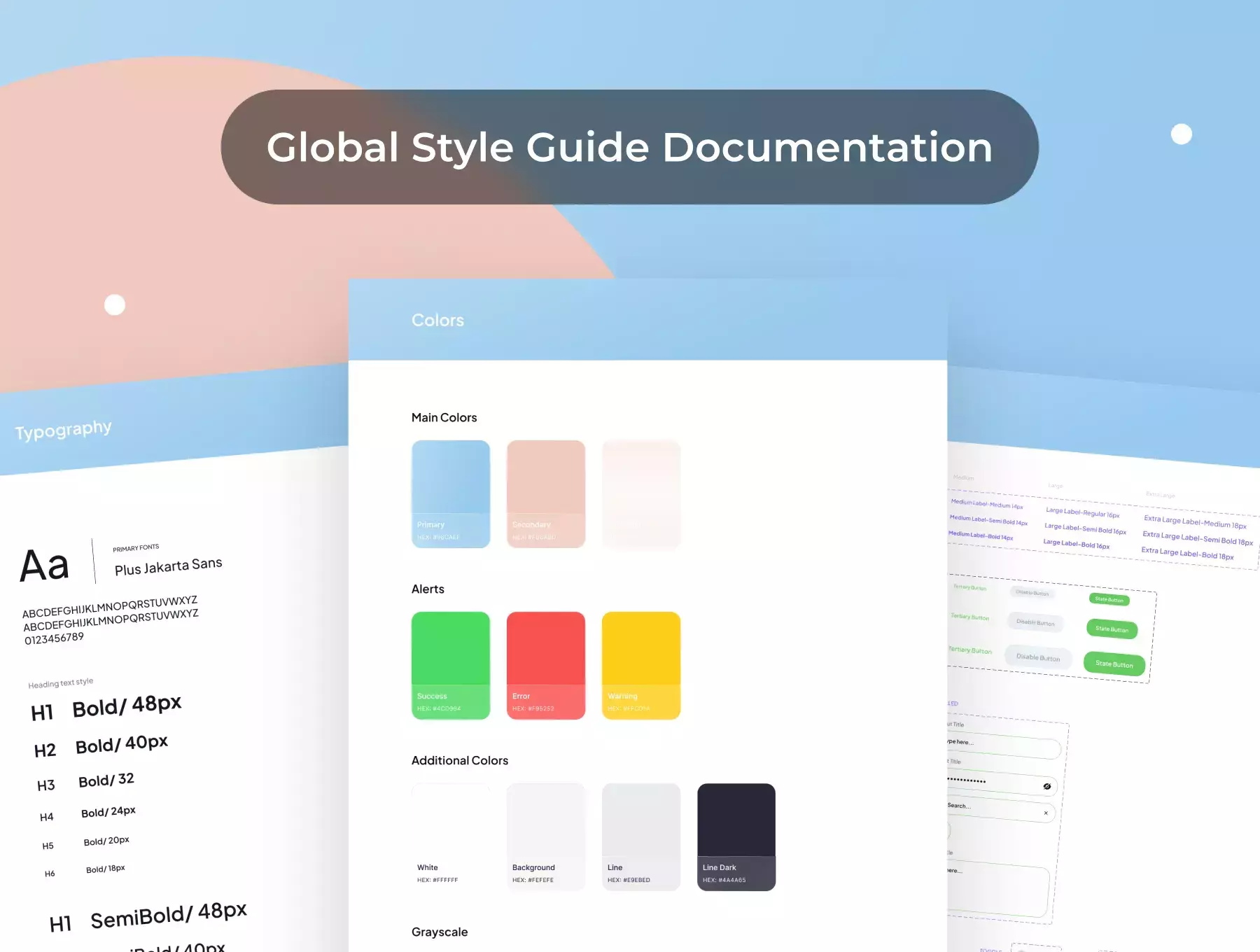
Task: Click the Global Style Guide Documentation banner
Action: click(x=629, y=147)
